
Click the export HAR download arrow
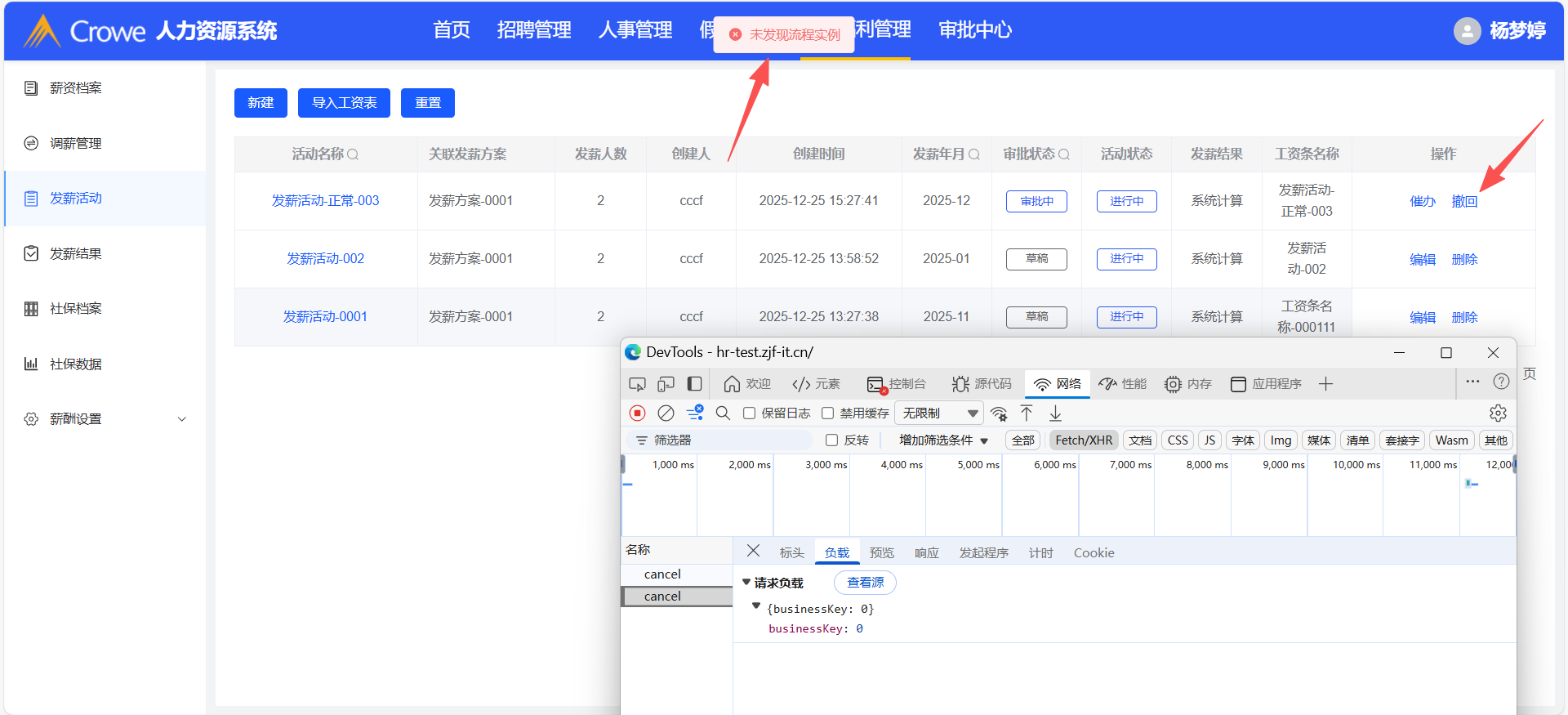tap(1055, 413)
